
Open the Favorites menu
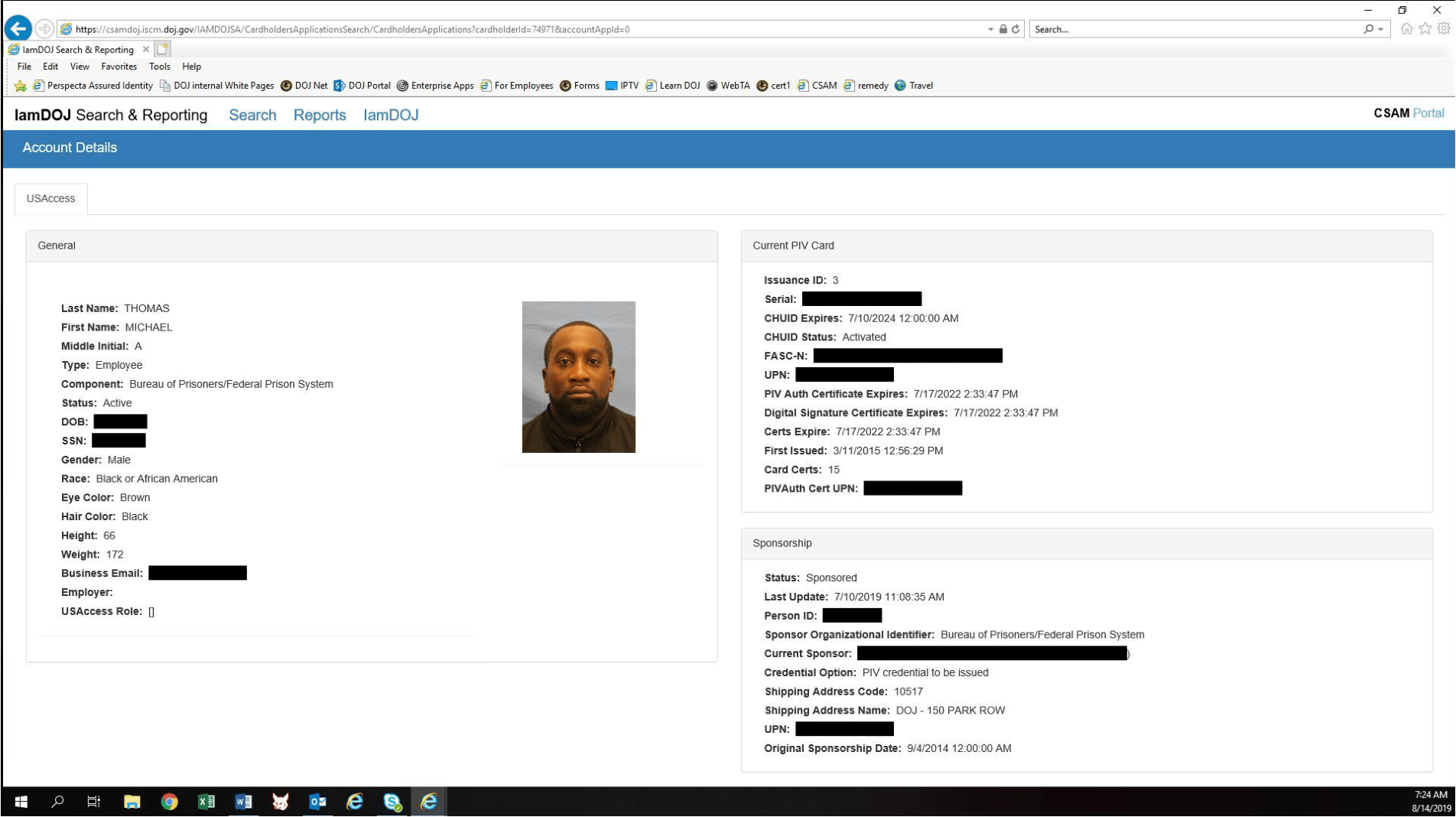[119, 67]
